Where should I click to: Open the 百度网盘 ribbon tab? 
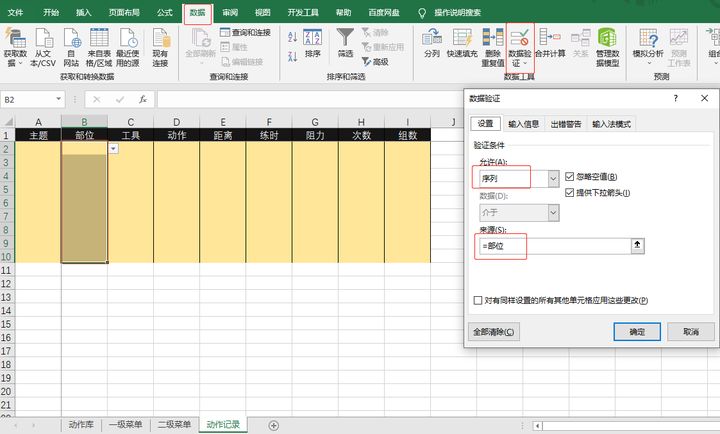[384, 12]
